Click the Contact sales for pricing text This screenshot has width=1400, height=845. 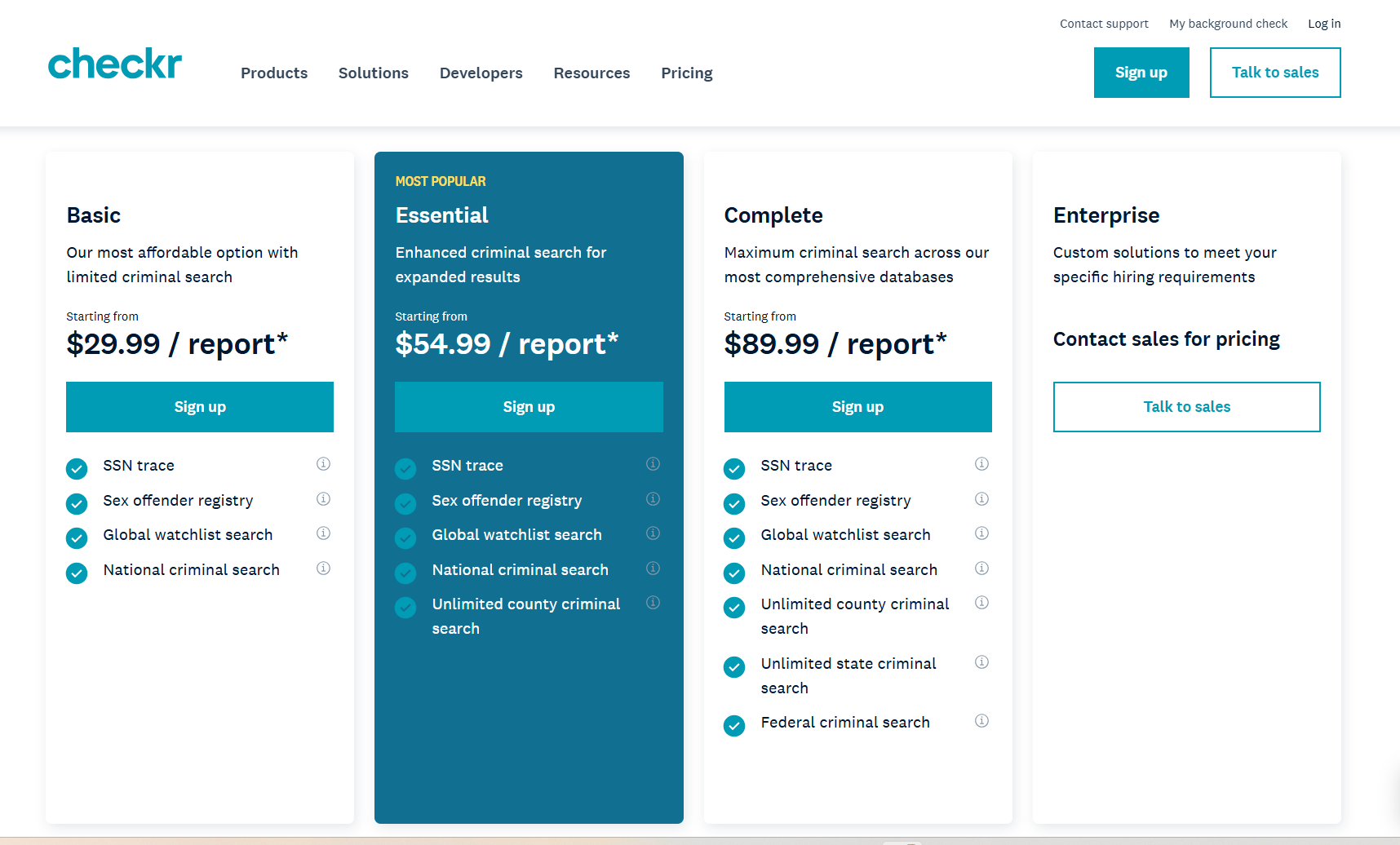coord(1167,339)
